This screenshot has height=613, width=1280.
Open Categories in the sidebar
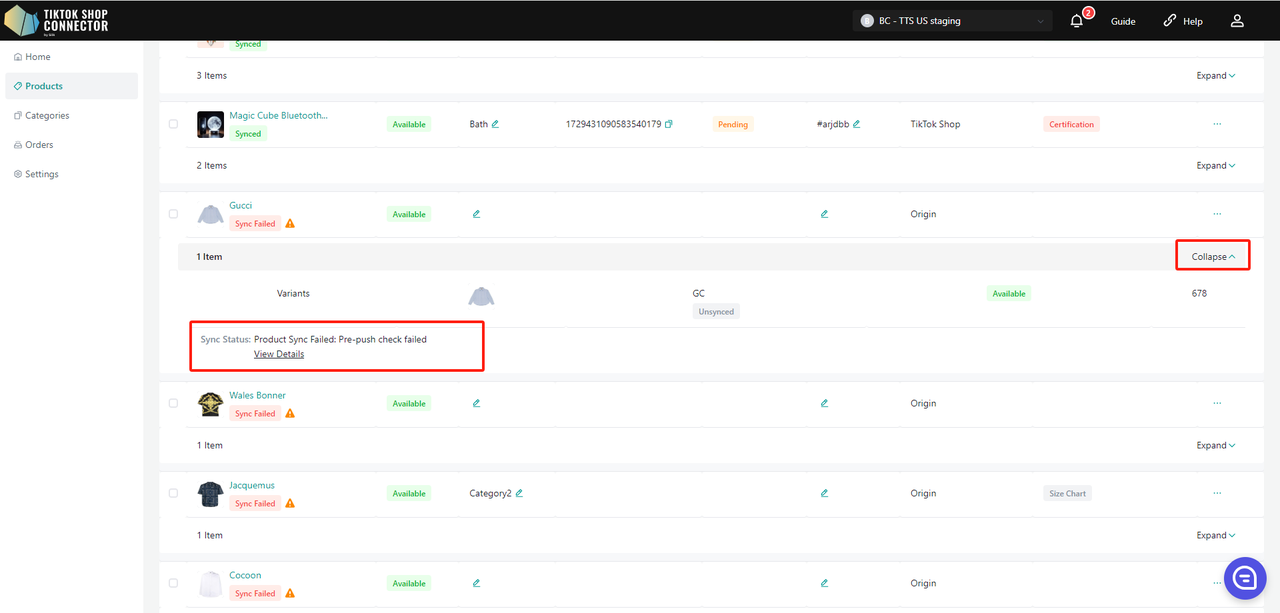(x=71, y=115)
